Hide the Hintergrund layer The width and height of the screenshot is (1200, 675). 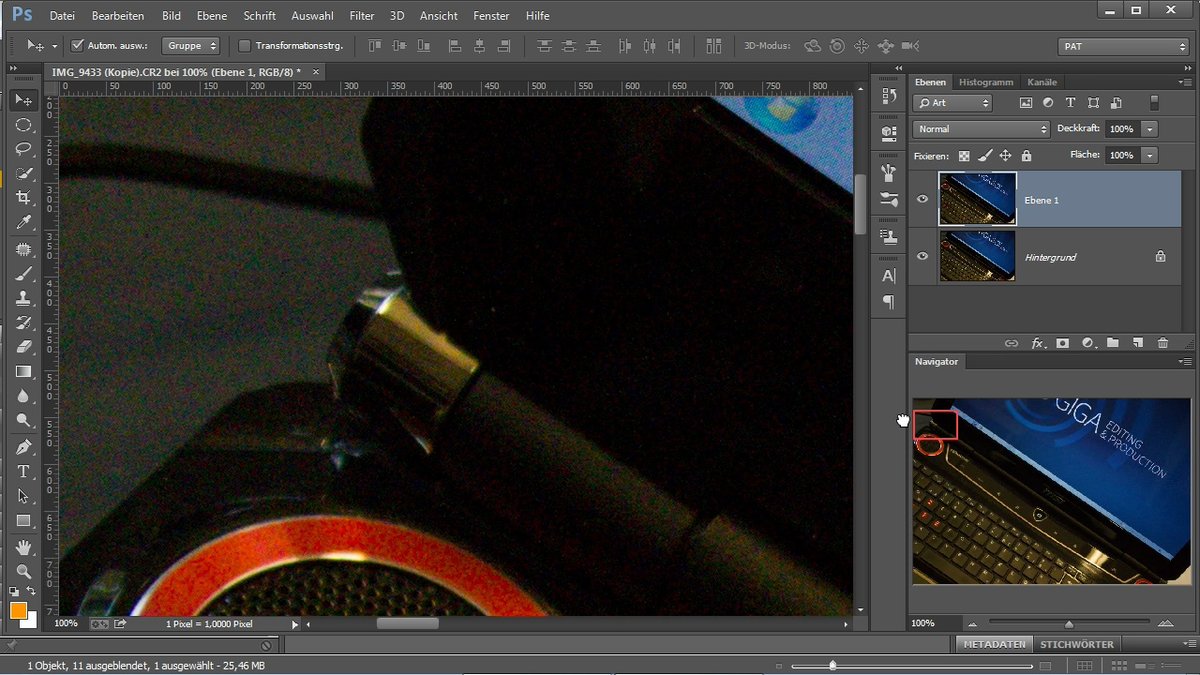pyautogui.click(x=922, y=256)
